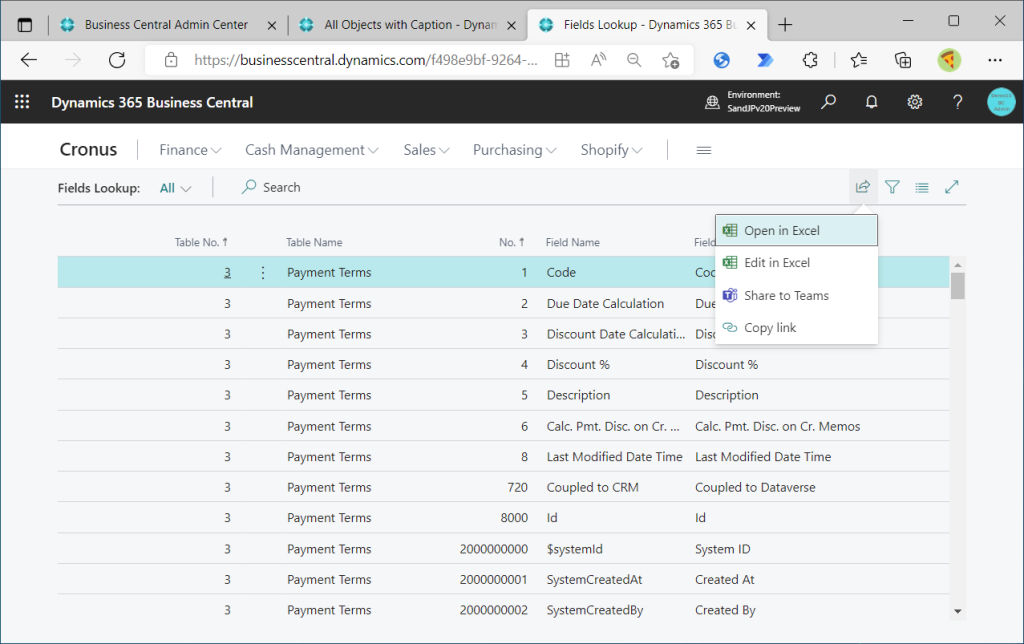This screenshot has height=644, width=1024.
Task: Sort by the Table Name column header
Action: point(314,242)
